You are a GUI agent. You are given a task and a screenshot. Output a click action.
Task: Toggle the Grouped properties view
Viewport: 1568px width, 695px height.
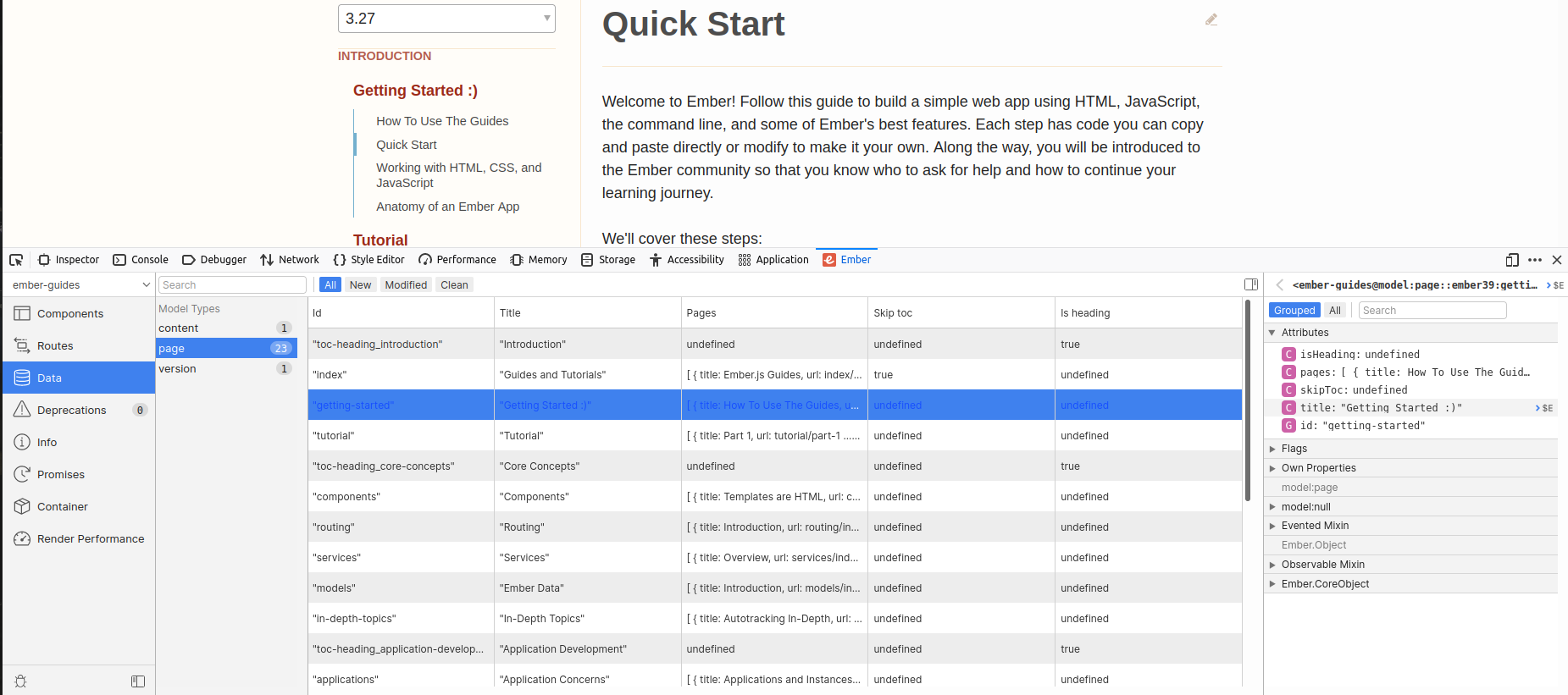point(1294,311)
